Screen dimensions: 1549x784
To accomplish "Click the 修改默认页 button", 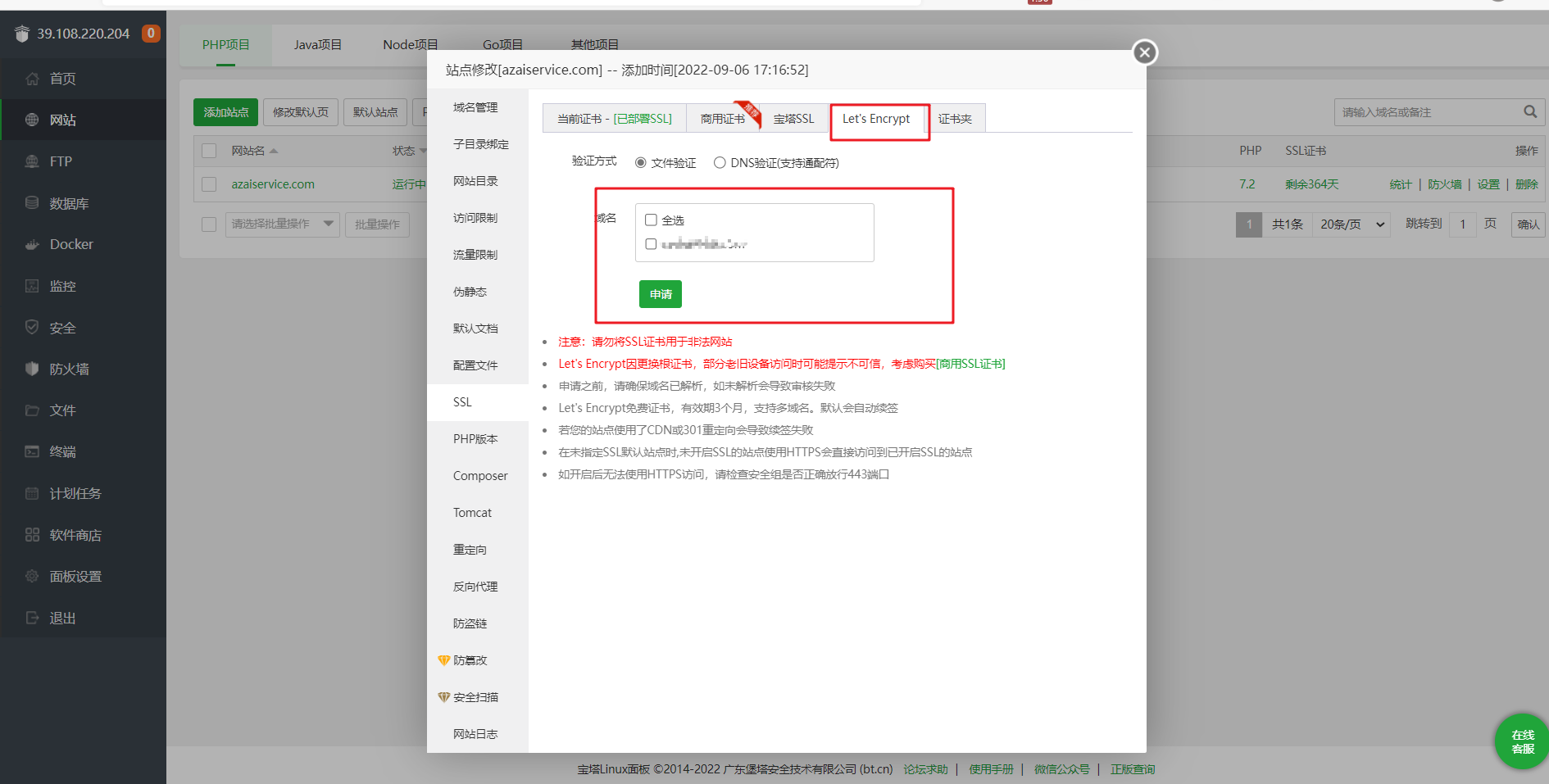I will point(300,112).
